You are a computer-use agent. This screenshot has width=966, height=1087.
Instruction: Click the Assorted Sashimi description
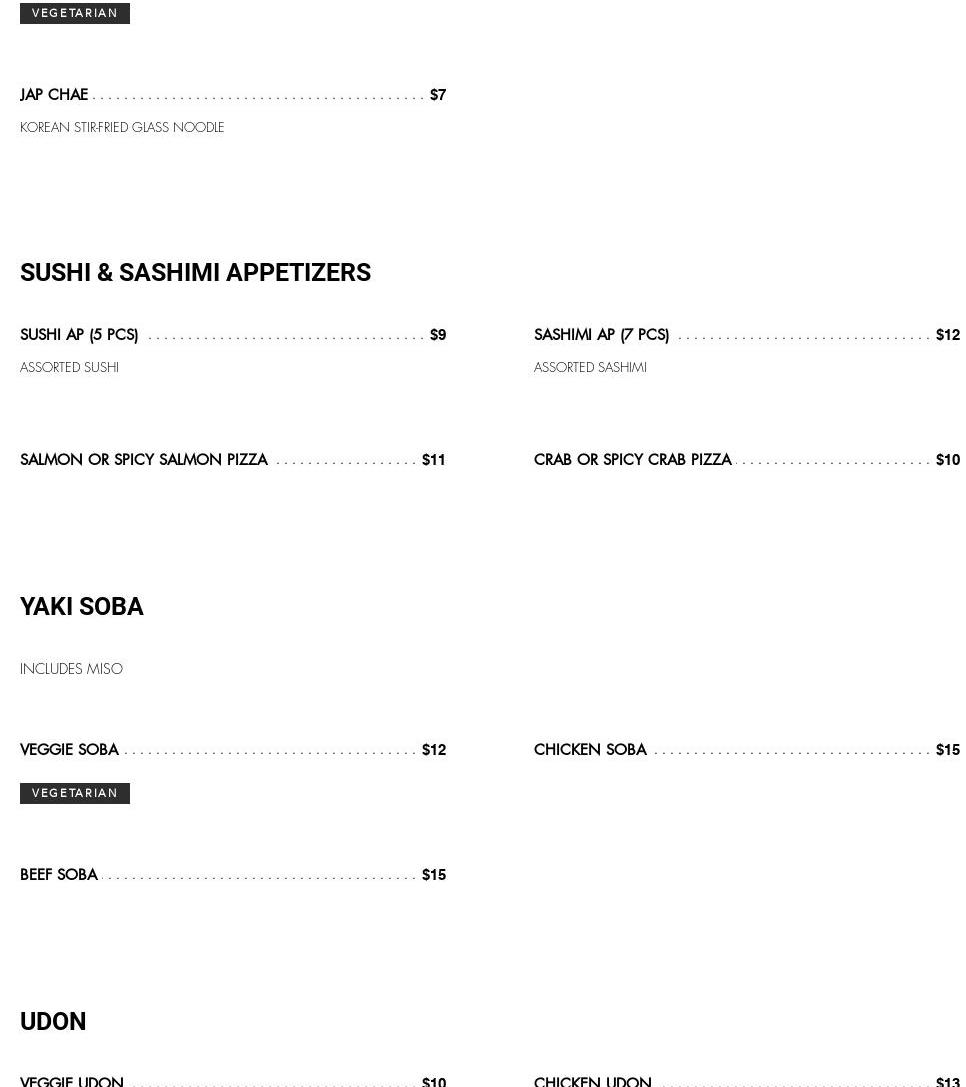590,368
